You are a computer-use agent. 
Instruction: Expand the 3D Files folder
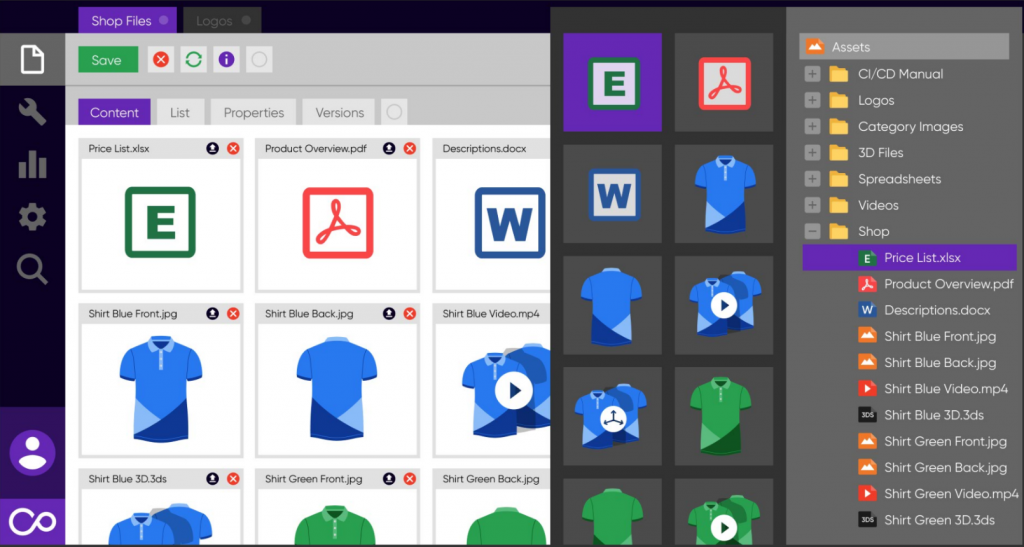coord(812,153)
